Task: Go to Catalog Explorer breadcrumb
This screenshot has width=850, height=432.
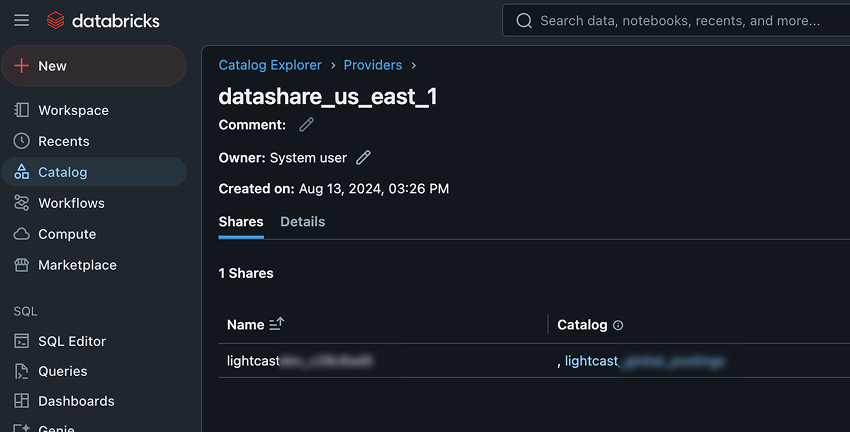Action: [270, 65]
